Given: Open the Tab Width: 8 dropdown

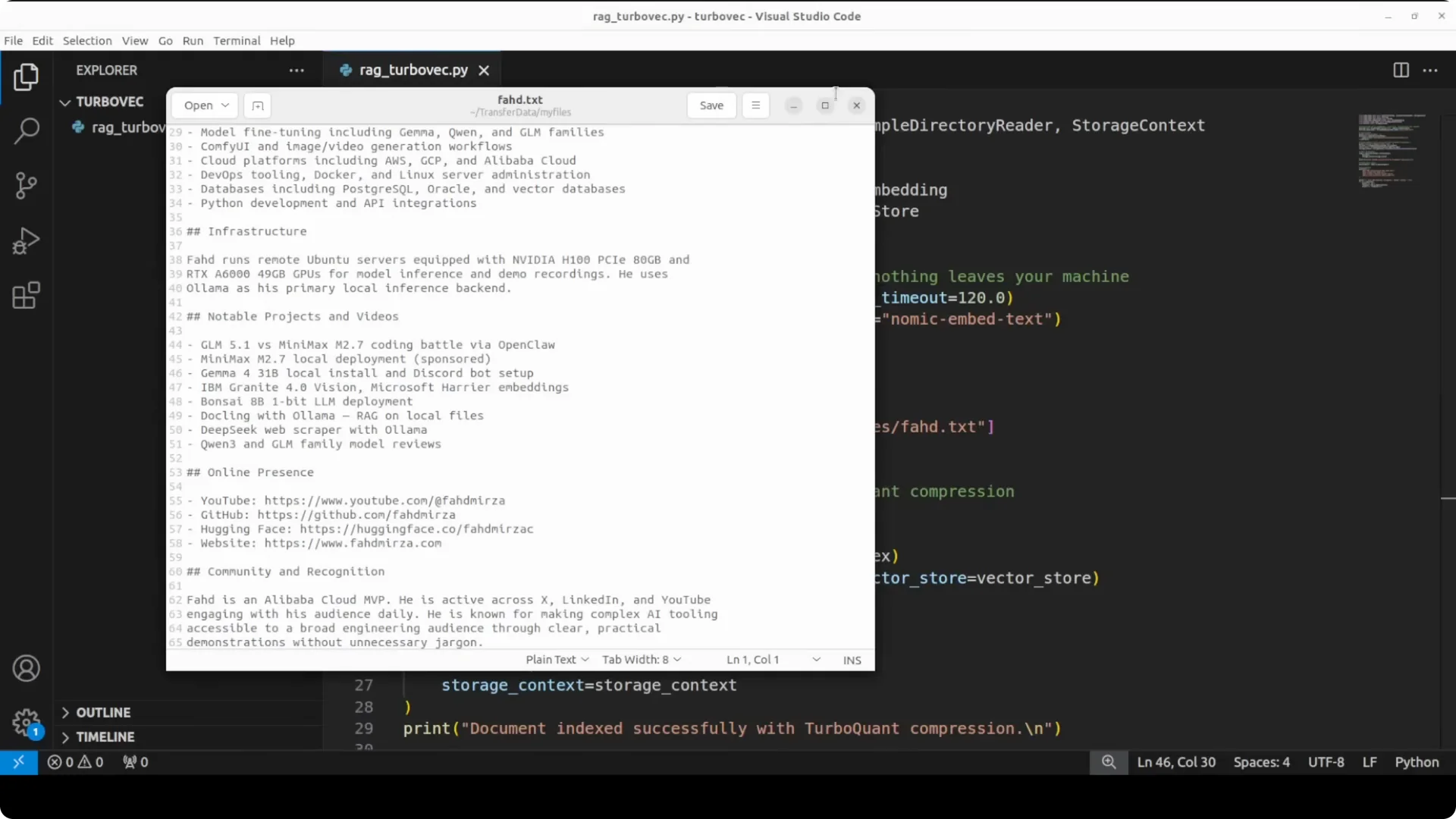Looking at the screenshot, I should (642, 660).
